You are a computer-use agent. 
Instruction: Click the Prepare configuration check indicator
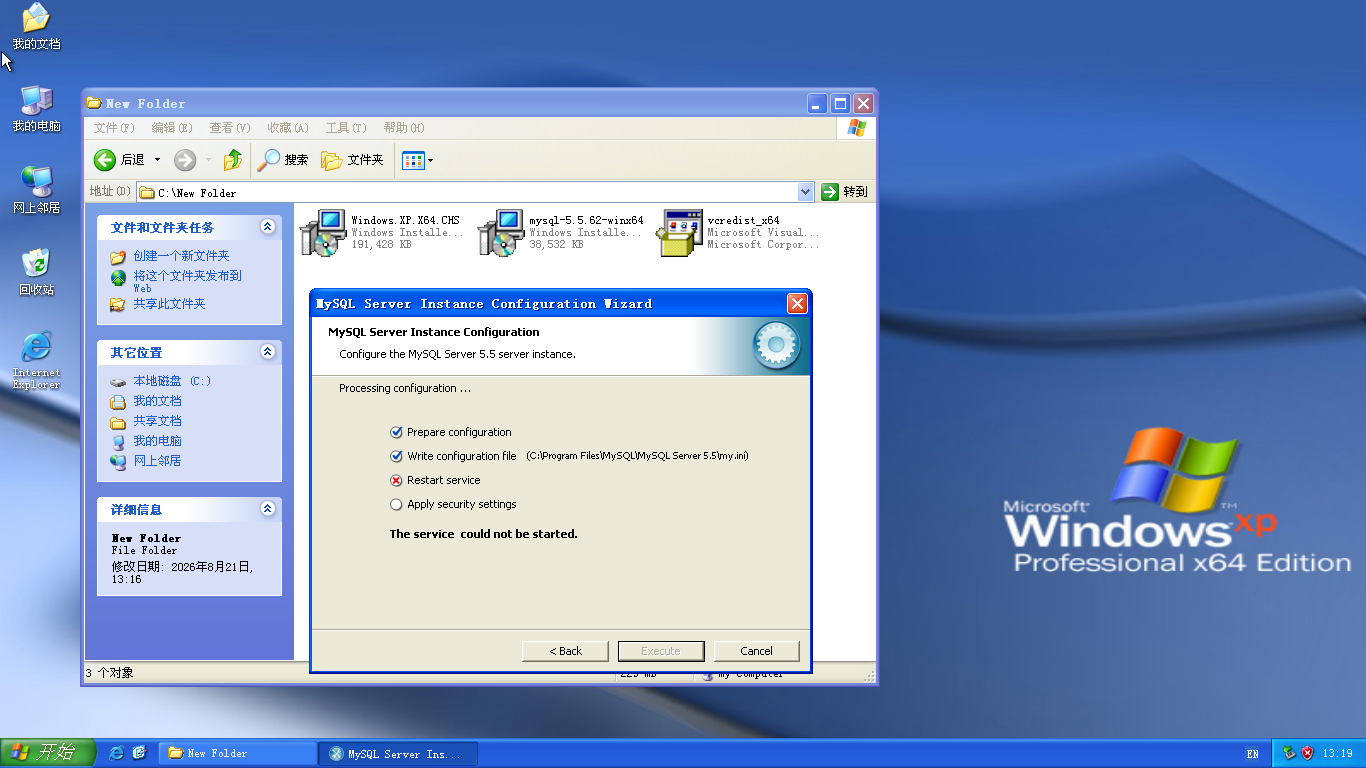(x=396, y=432)
